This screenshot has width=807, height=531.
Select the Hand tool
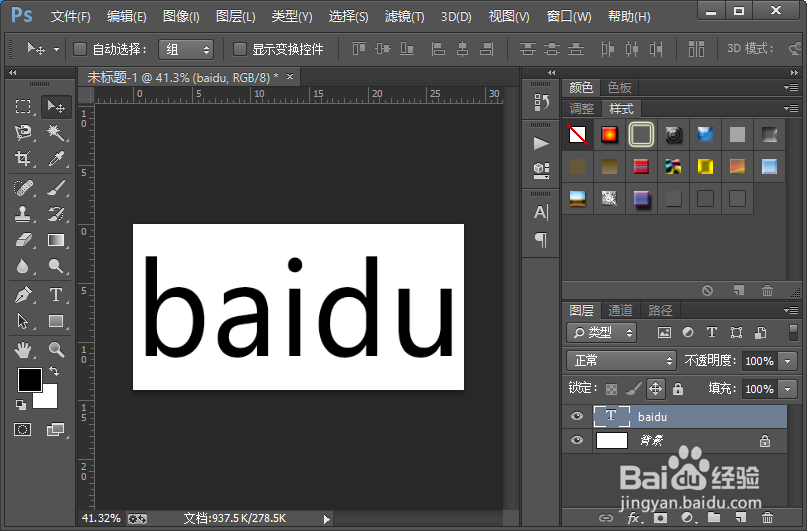coord(23,350)
